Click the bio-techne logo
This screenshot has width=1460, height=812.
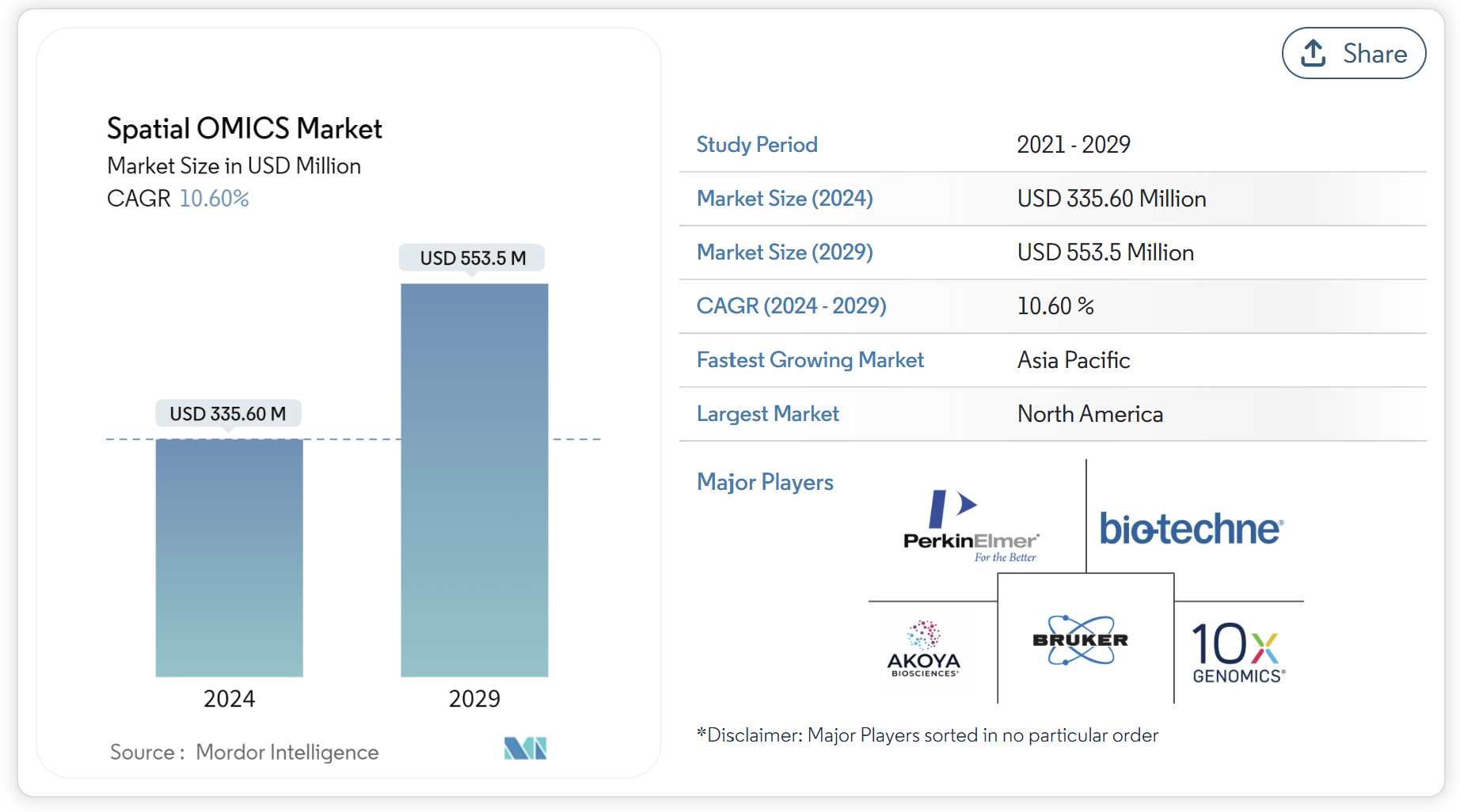point(1192,529)
